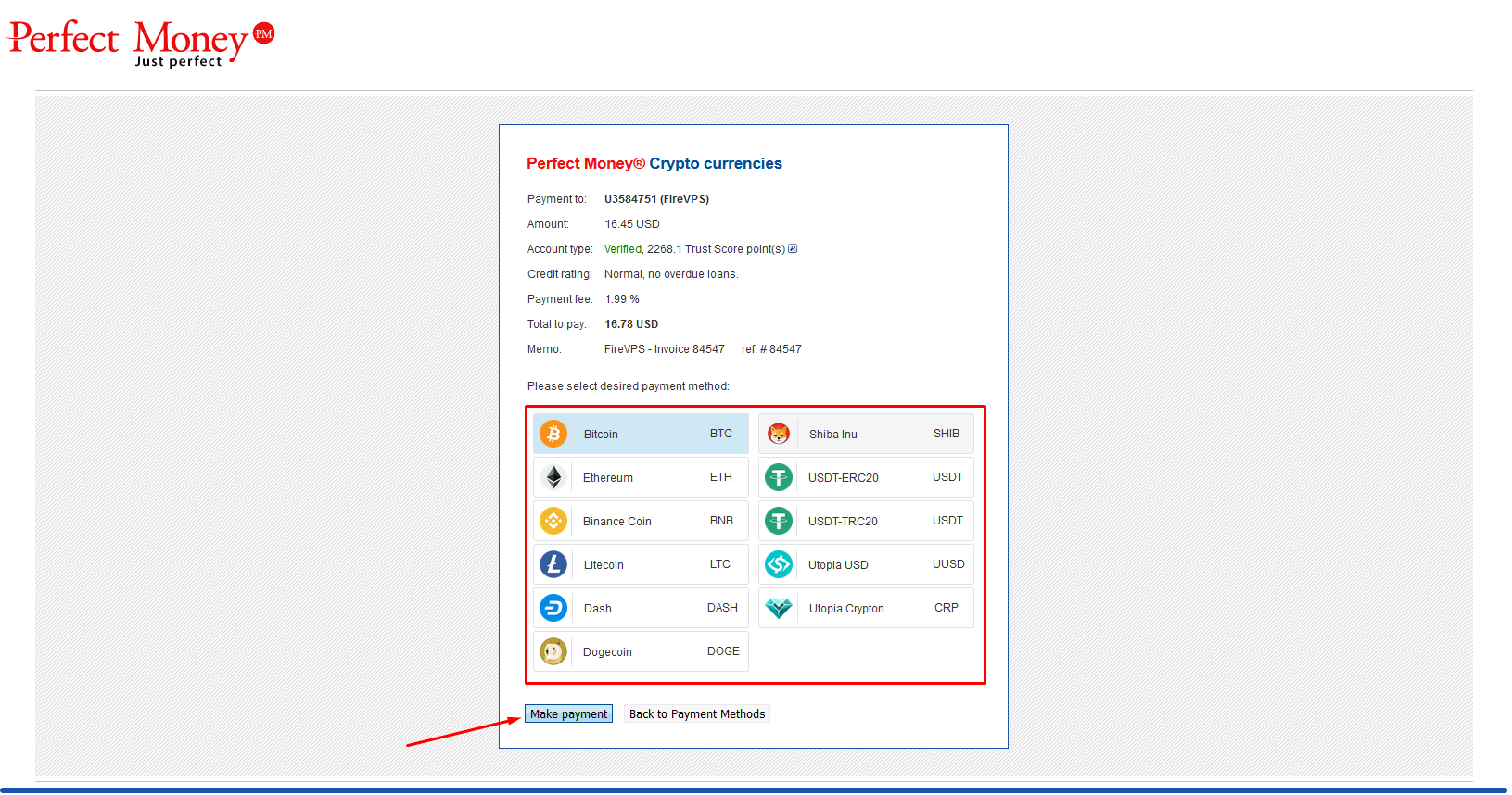Click the UUSD ticker label
This screenshot has height=795, width=1512.
[948, 564]
